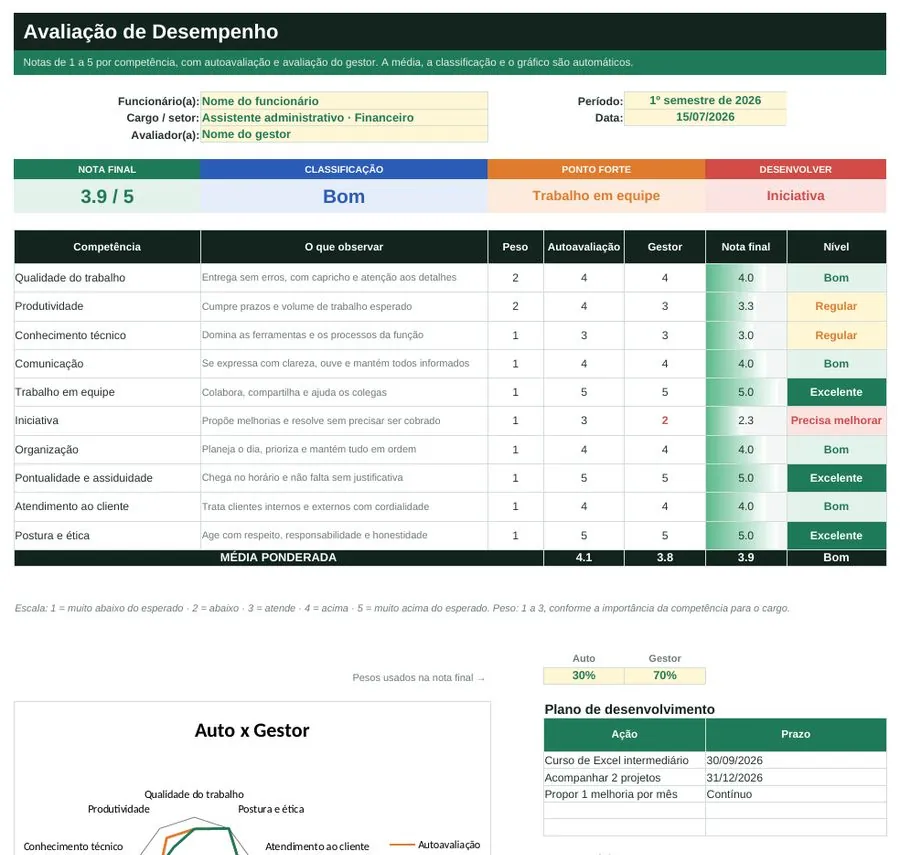Select the Nível column header
This screenshot has width=900, height=855.
coord(836,247)
